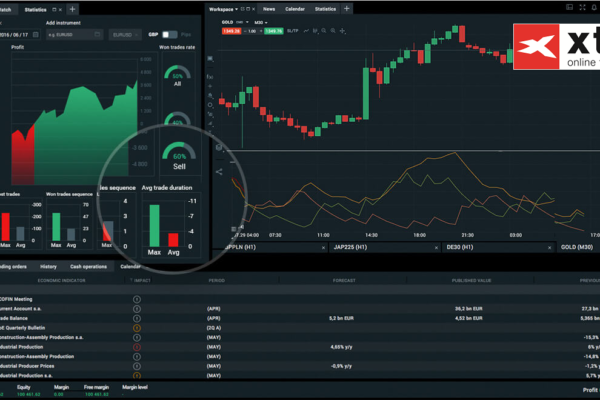Open the History tab
This screenshot has height=400, width=600.
[48, 267]
